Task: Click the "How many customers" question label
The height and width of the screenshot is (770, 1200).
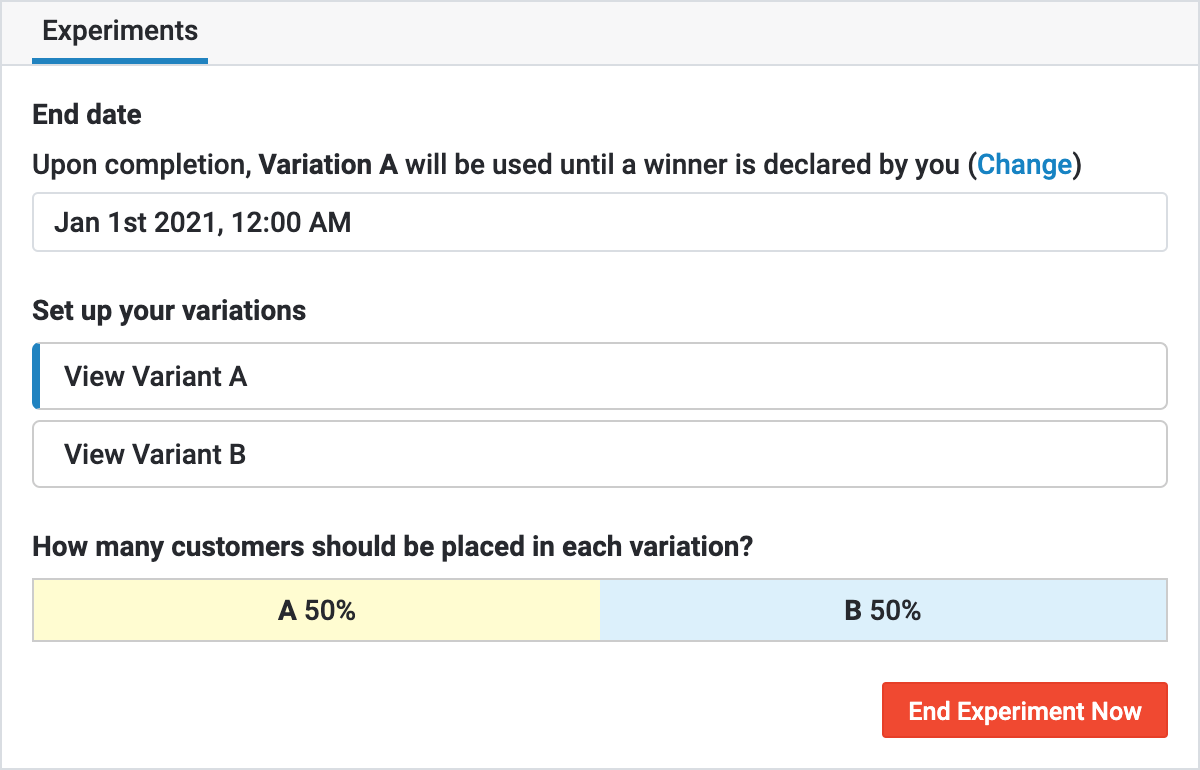Action: pos(392,547)
